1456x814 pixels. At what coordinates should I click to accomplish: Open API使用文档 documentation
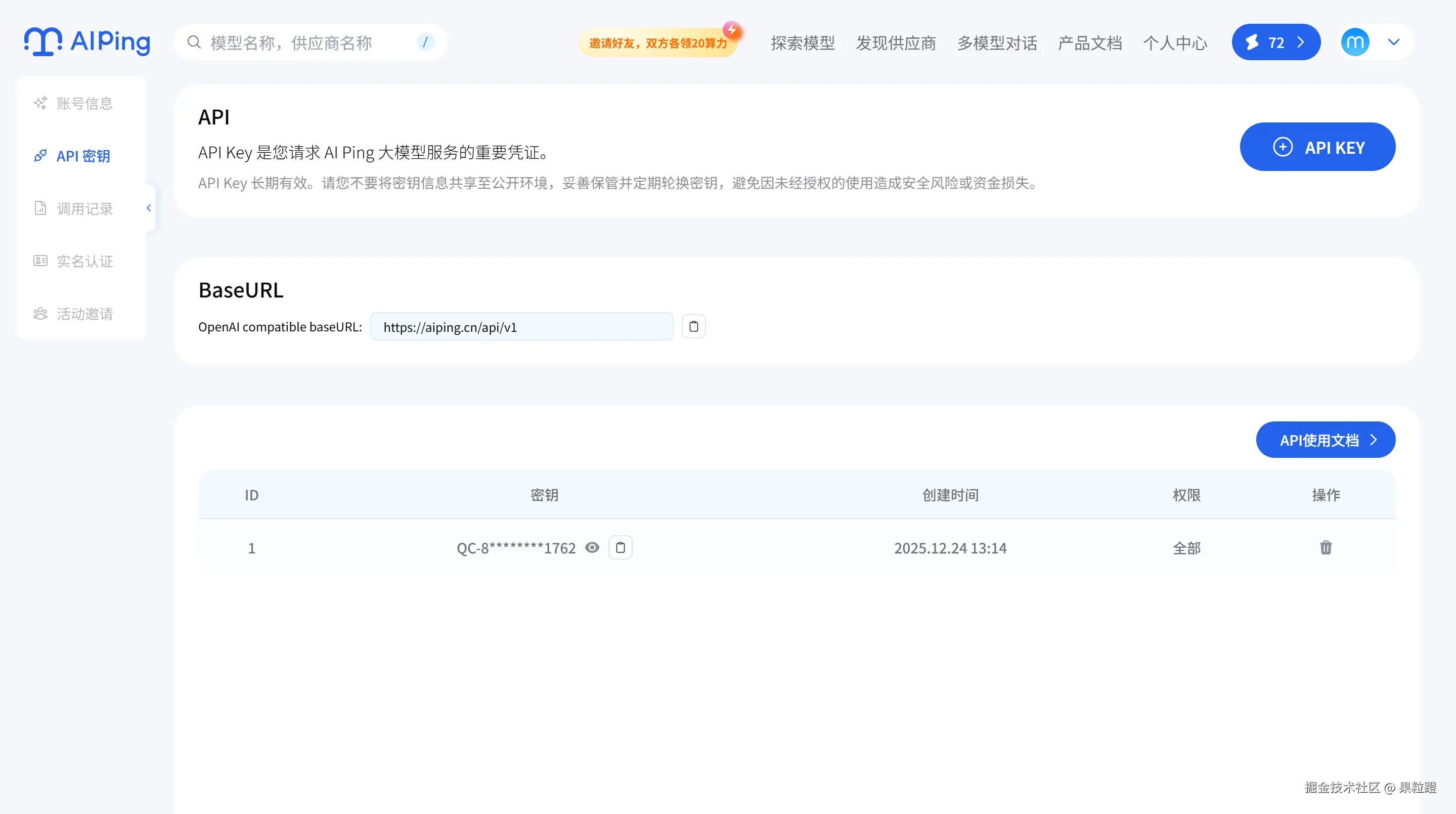1325,440
